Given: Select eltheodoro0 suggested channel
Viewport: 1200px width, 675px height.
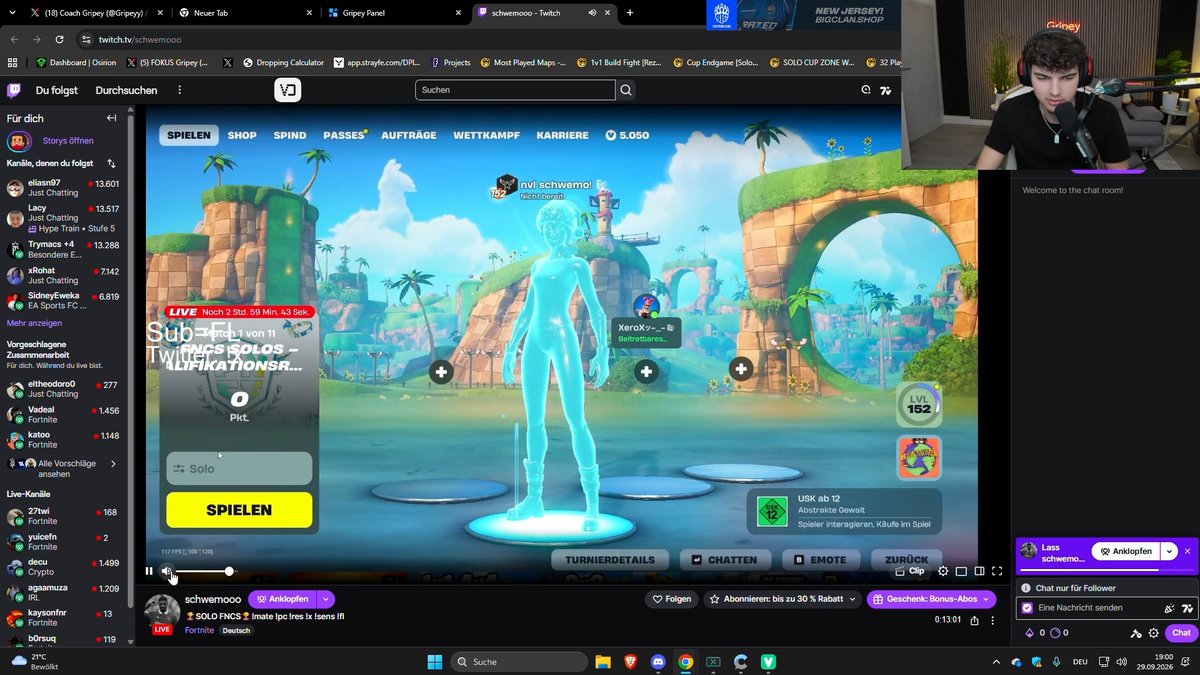Looking at the screenshot, I should coord(64,389).
